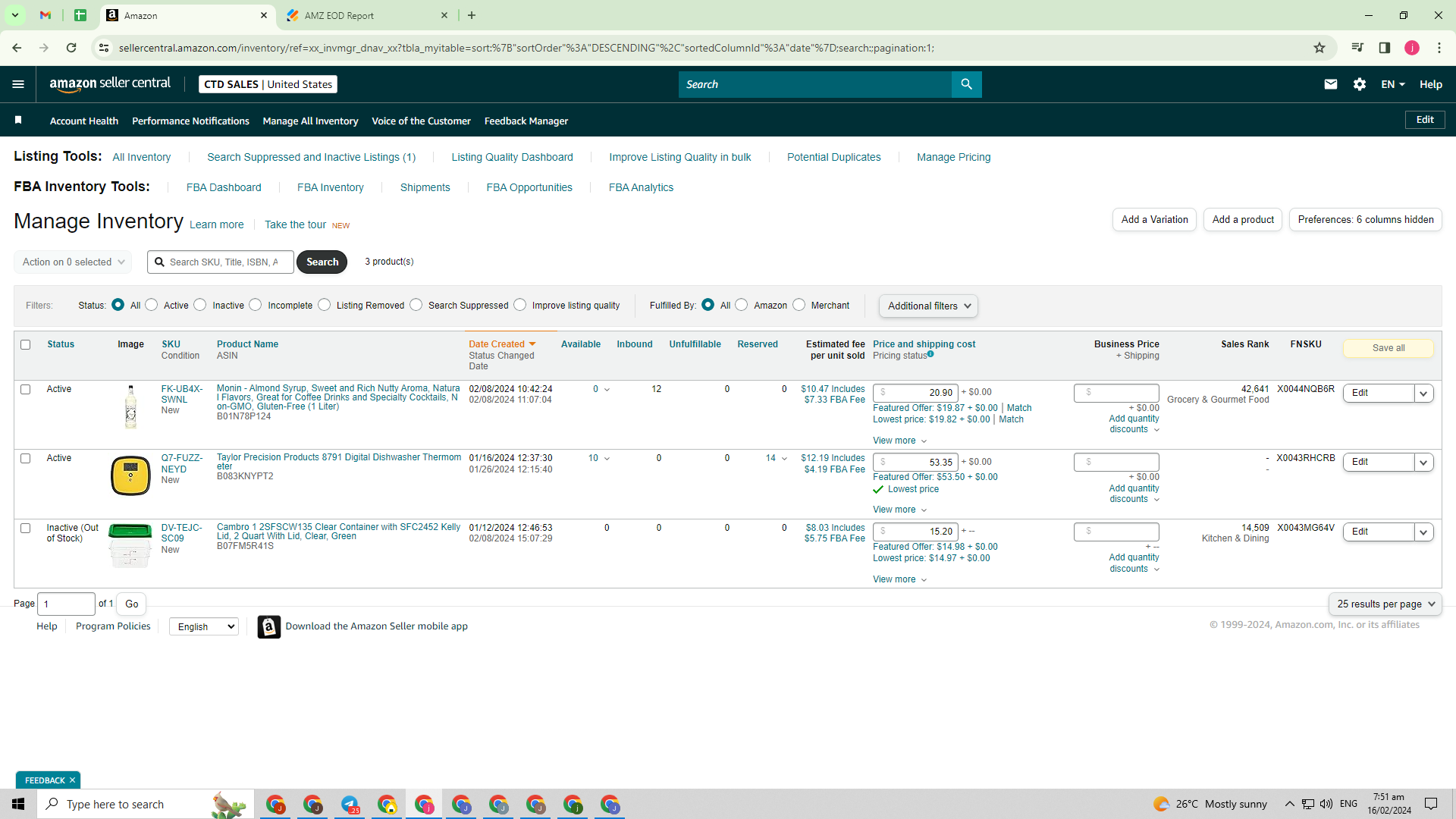Open Edit dropdown arrow for Monin row

point(1423,393)
